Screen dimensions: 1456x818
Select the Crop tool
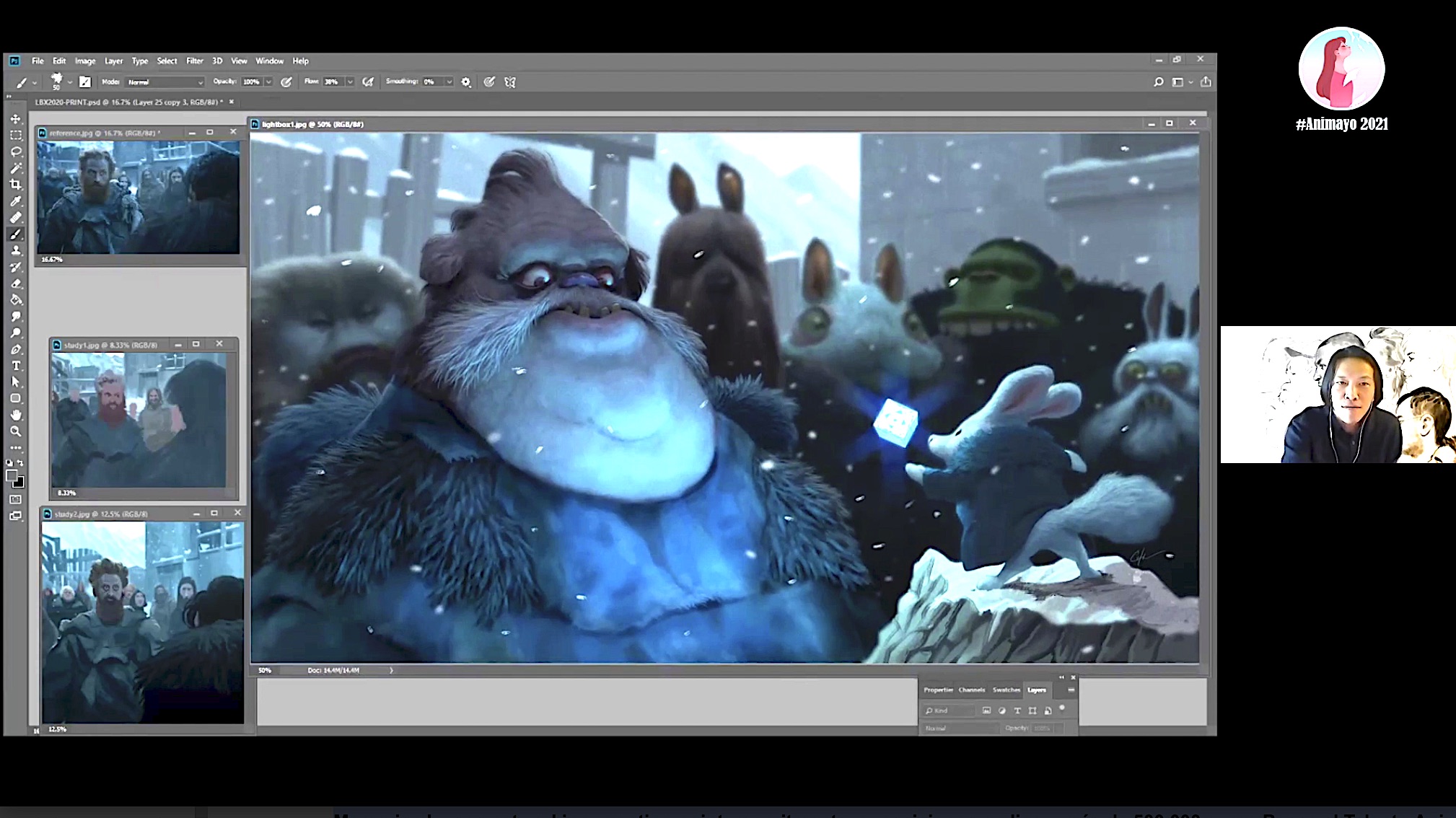[16, 185]
